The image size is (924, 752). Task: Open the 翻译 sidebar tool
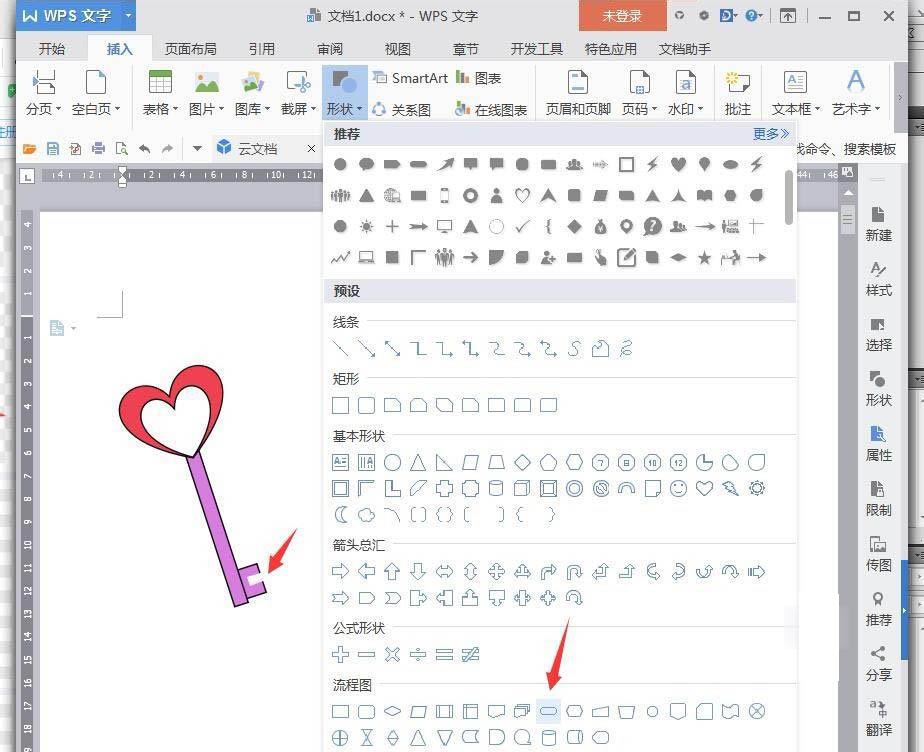coord(878,718)
